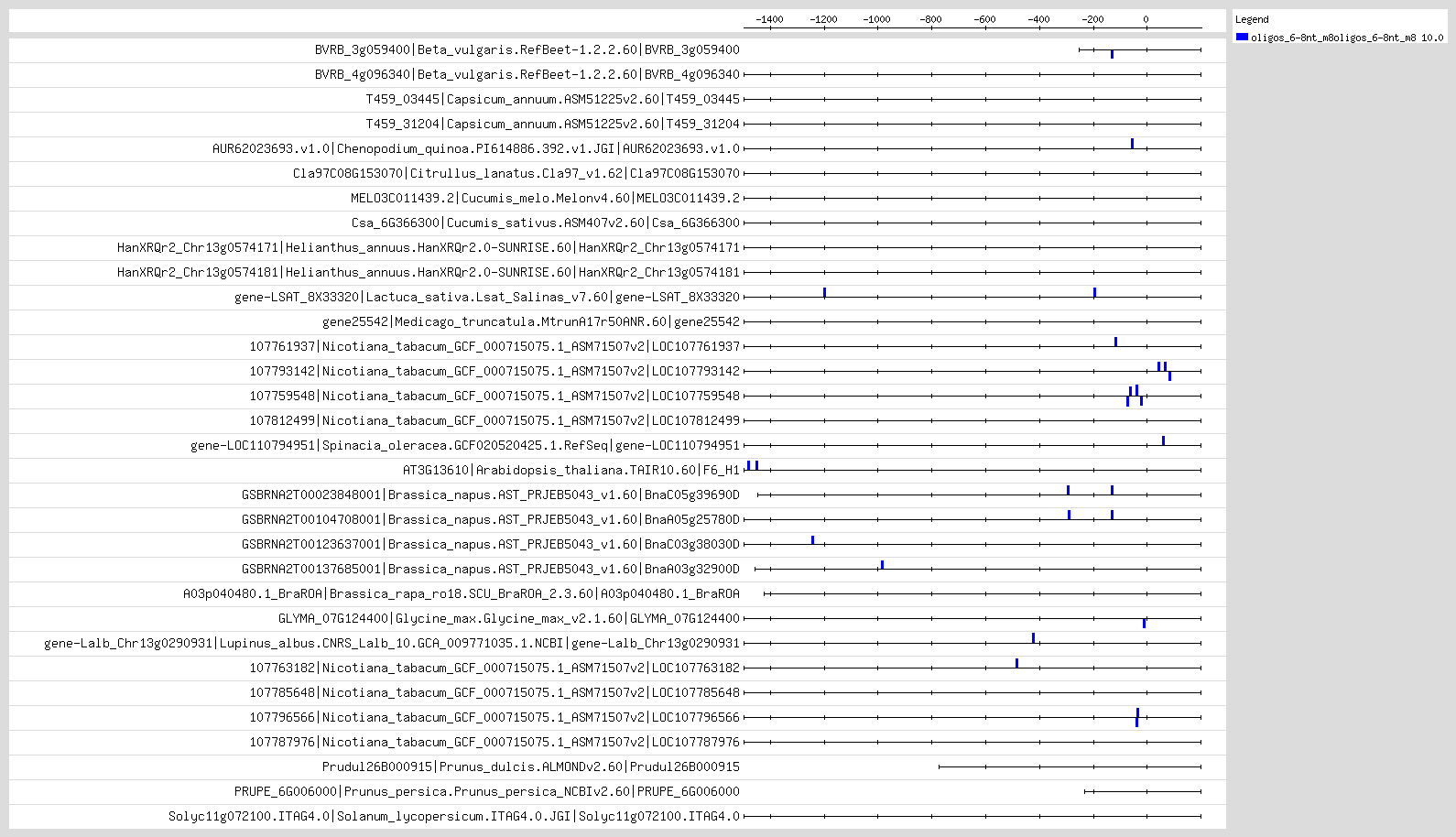Click Lactuca_sativa motif marker at -1200
The height and width of the screenshot is (837, 1456).
824,292
